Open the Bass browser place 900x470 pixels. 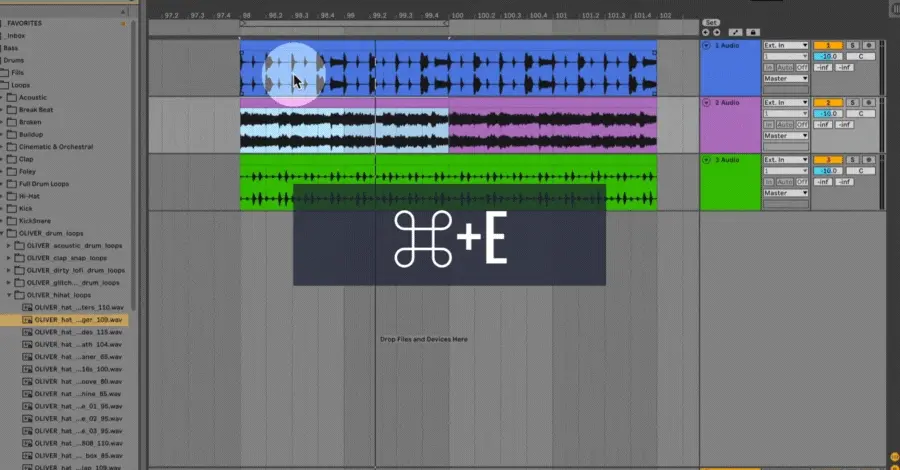10,48
